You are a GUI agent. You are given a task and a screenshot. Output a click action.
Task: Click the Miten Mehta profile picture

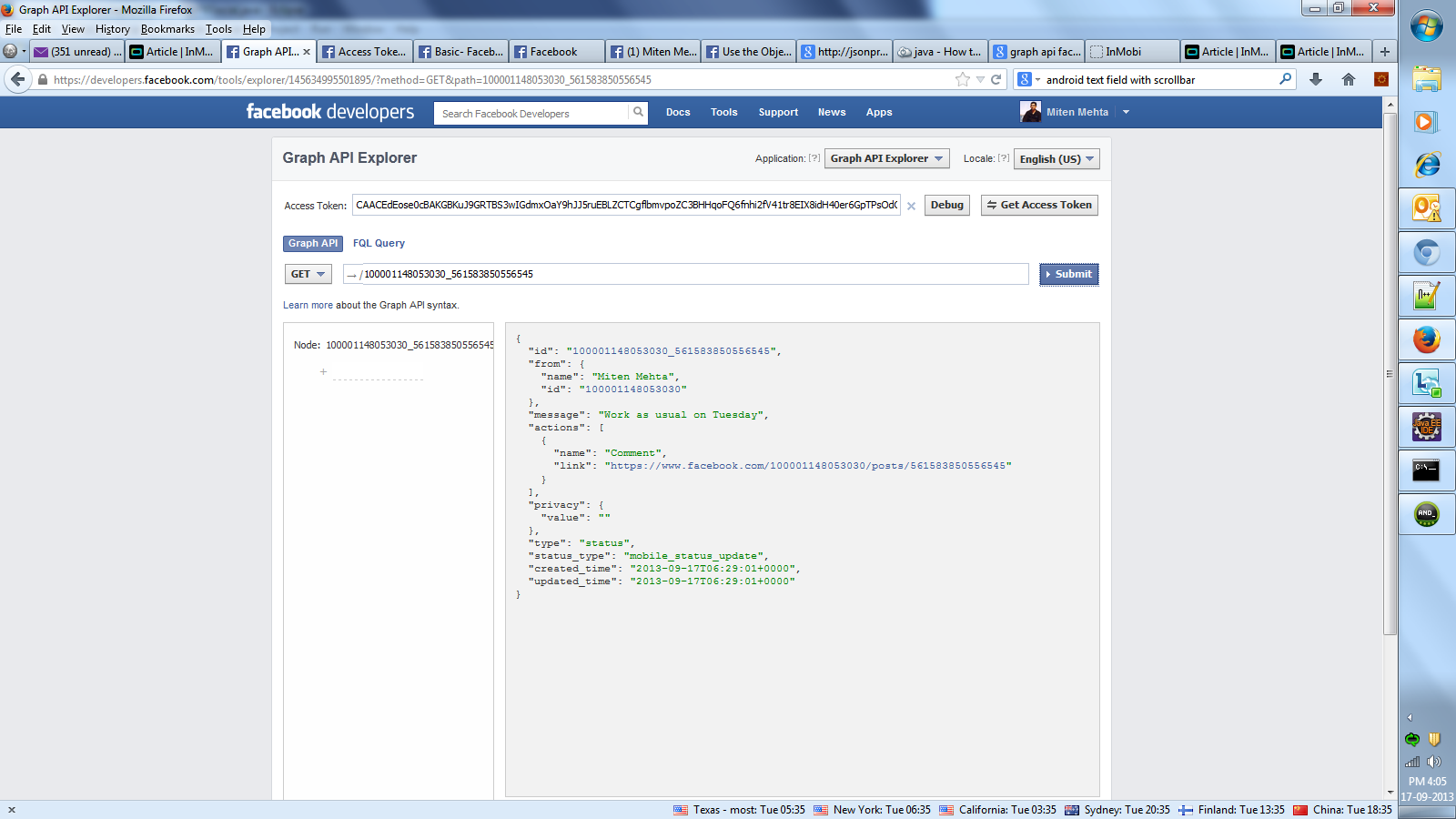click(1031, 112)
